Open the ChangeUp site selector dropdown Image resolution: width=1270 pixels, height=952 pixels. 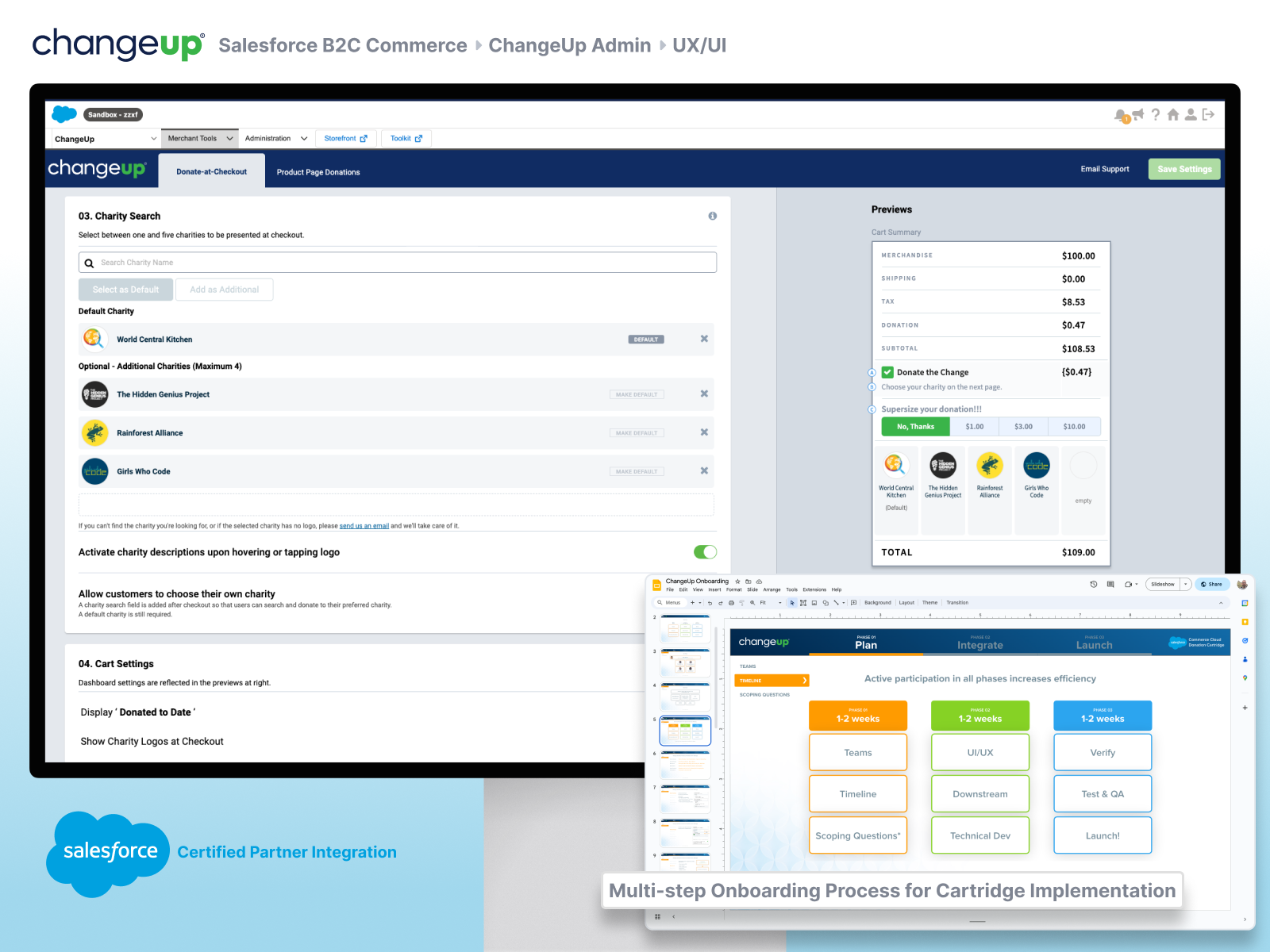(105, 139)
